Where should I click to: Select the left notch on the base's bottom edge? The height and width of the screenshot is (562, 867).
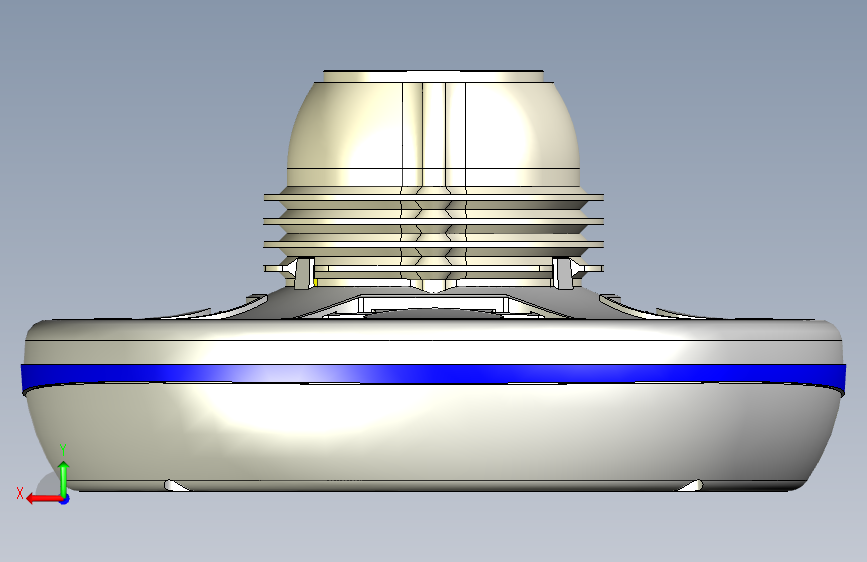pyautogui.click(x=176, y=486)
